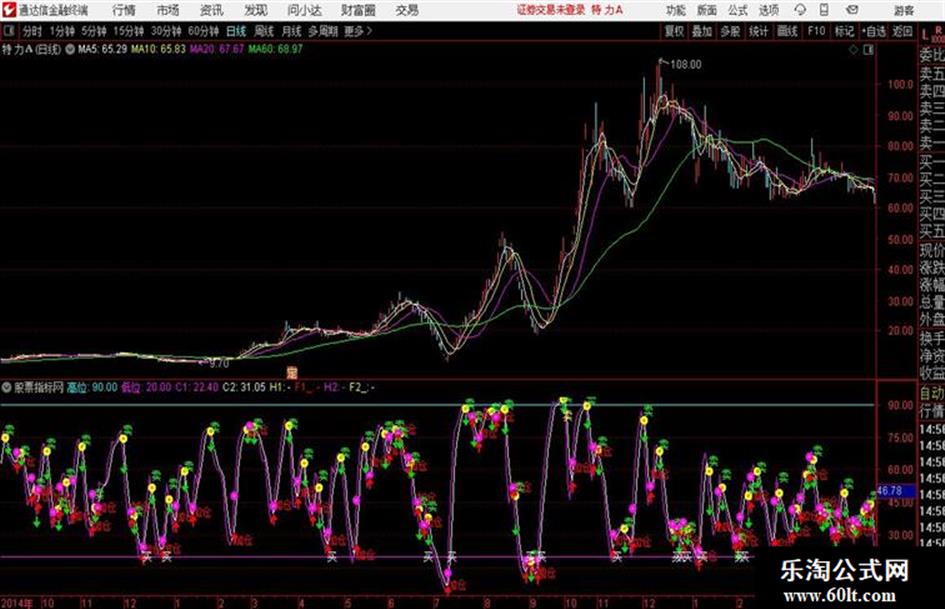Open the 版面 menu
The height and width of the screenshot is (609, 945).
click(x=707, y=10)
